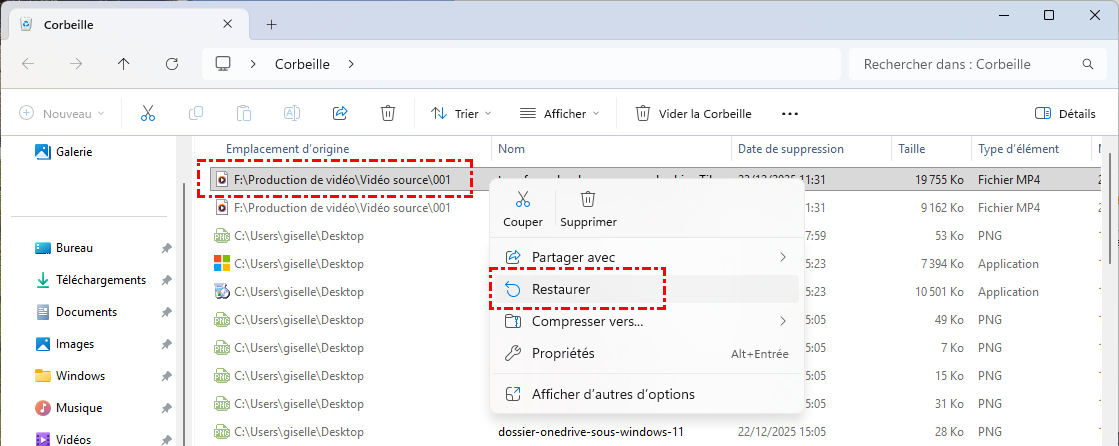
Task: Unpin Téléchargements from quick access
Action: [x=164, y=280]
